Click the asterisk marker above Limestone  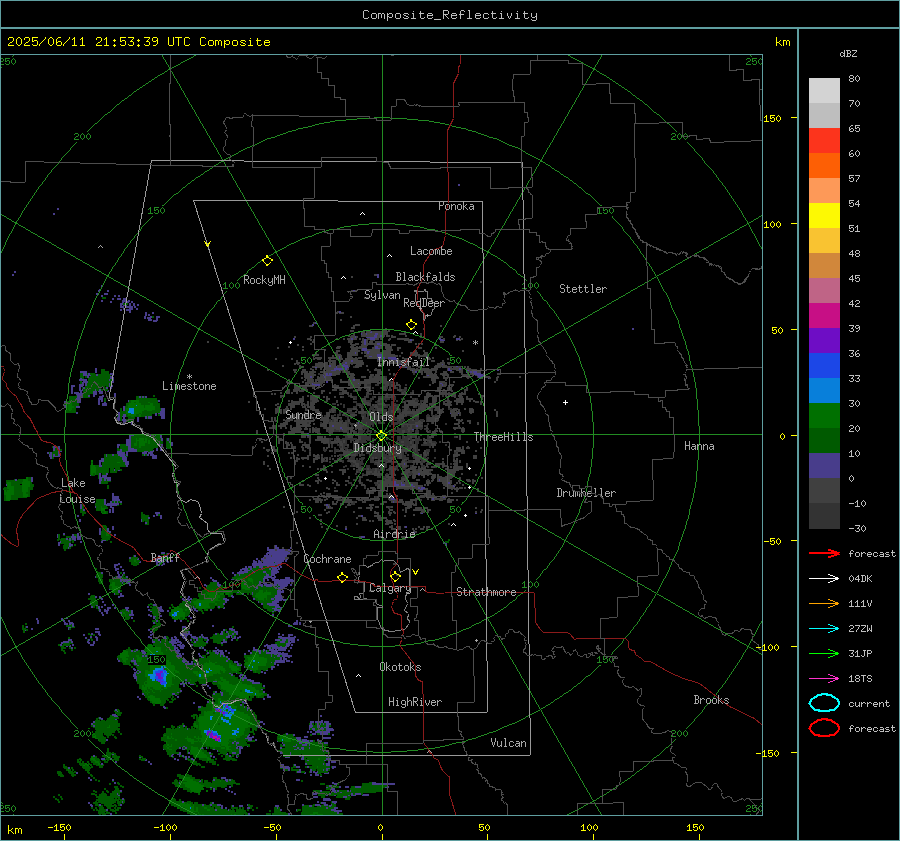coord(189,377)
